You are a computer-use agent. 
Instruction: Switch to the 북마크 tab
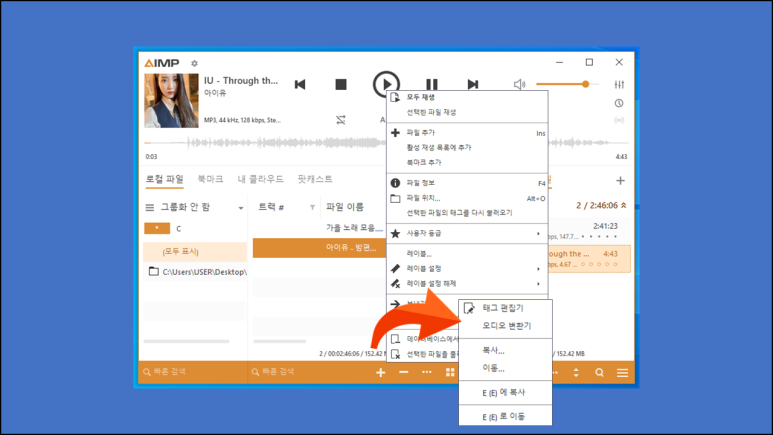(x=210, y=179)
